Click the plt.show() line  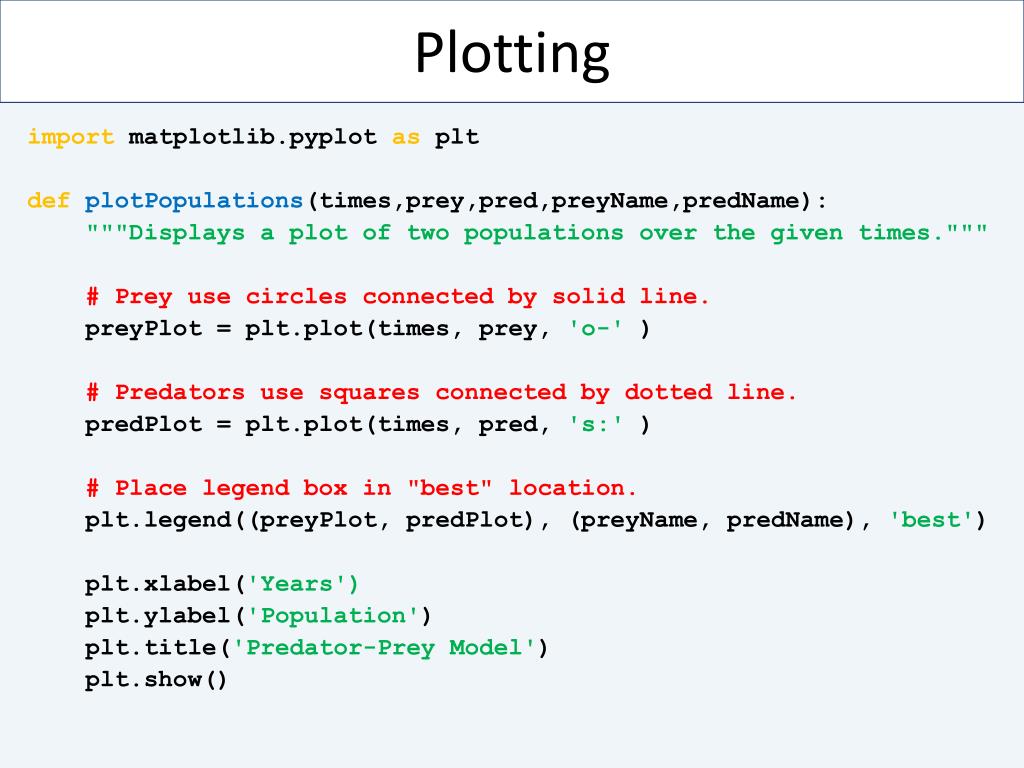tap(156, 680)
